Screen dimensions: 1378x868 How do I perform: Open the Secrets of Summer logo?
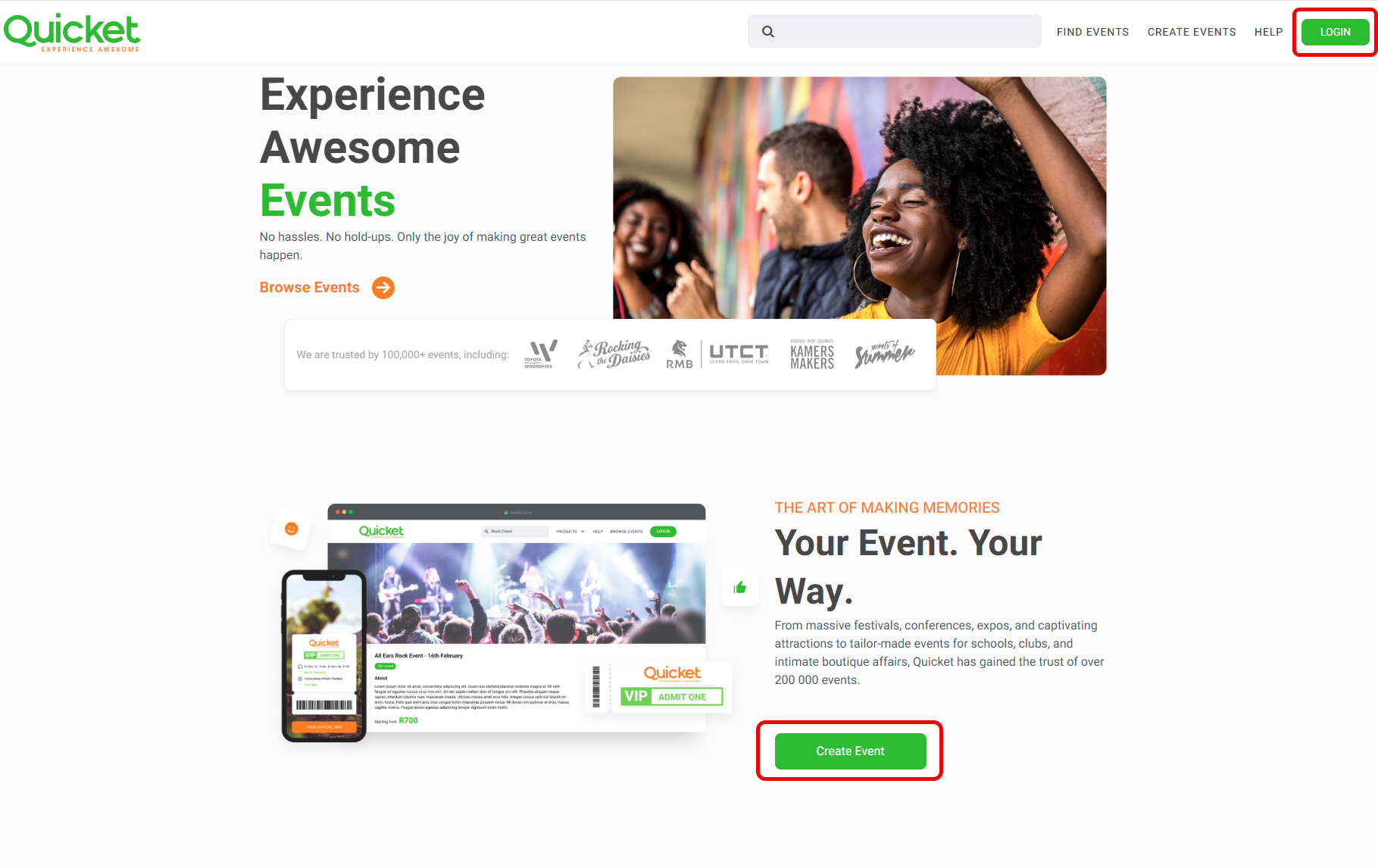click(x=884, y=354)
